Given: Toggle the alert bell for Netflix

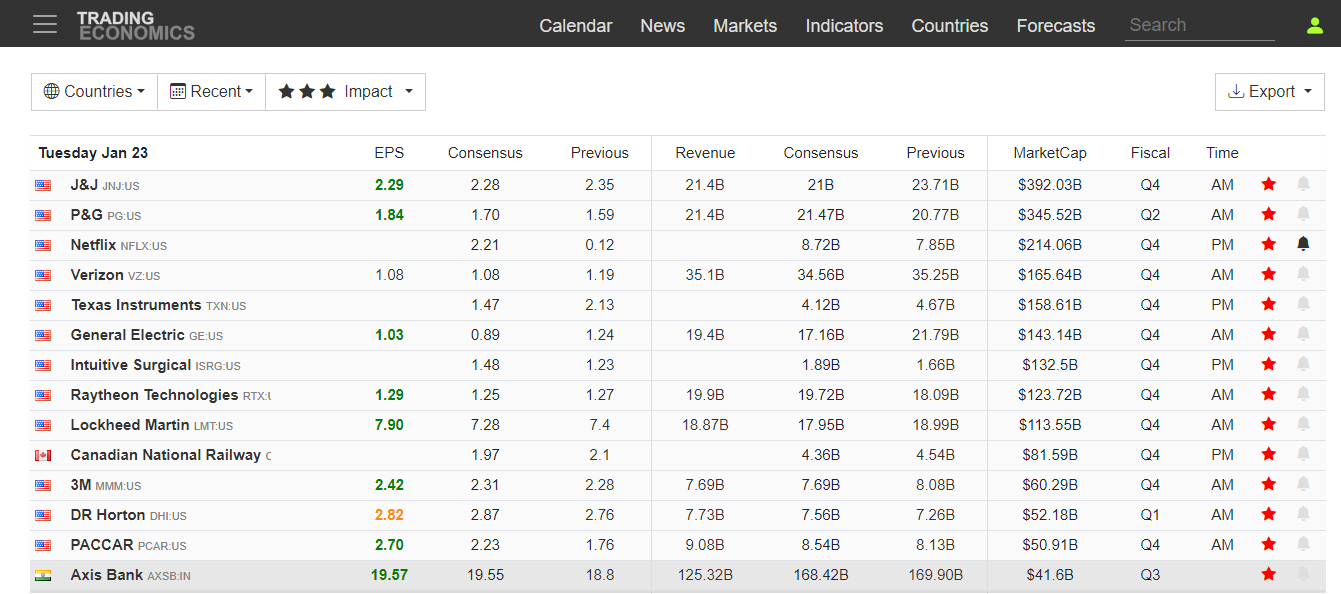Looking at the screenshot, I should pos(1303,244).
